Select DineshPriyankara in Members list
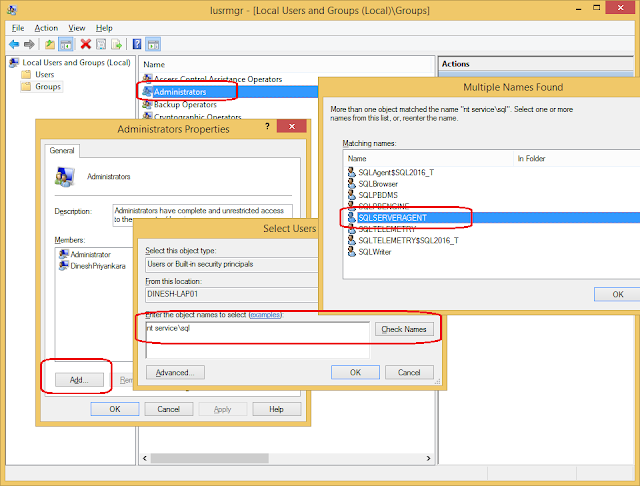The height and width of the screenshot is (486, 640). click(x=98, y=266)
